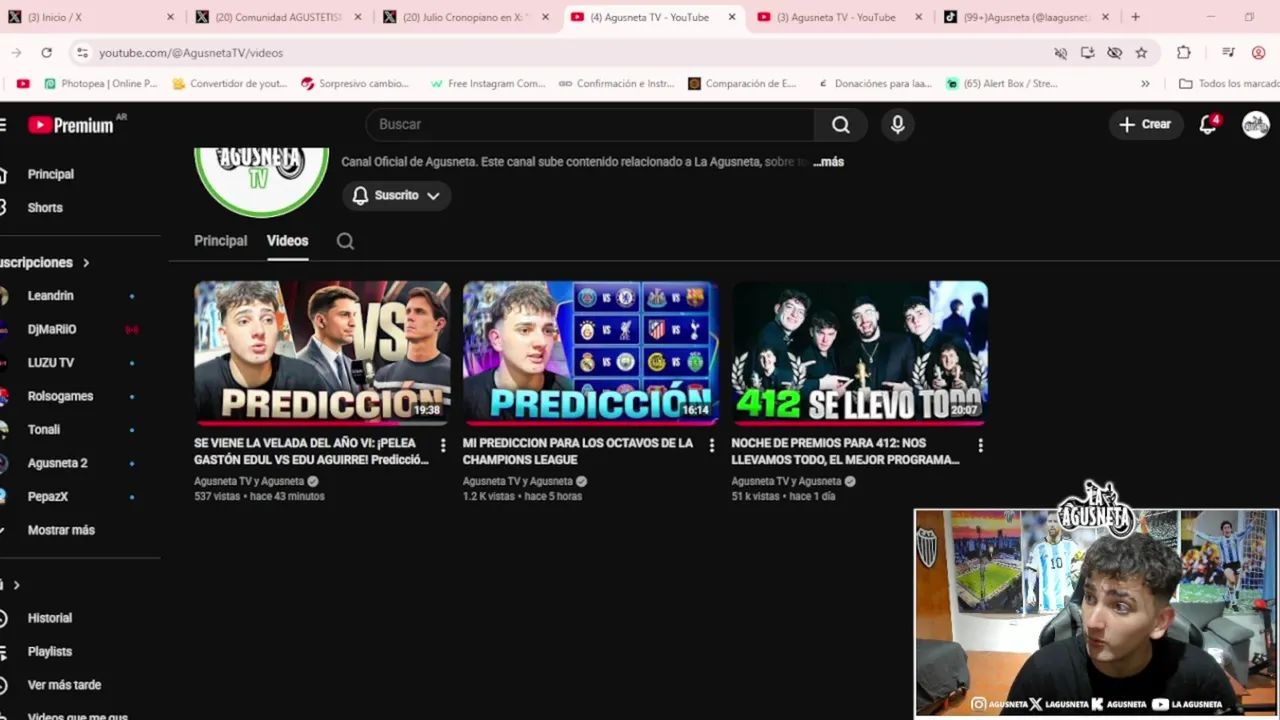Screen dimensions: 1280x720
Task: Open the media control icon in toolbar
Action: coord(1228,53)
